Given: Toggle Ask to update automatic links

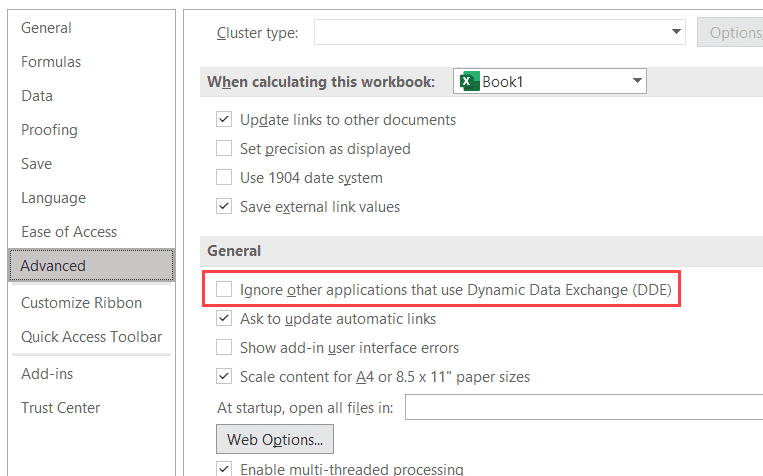Looking at the screenshot, I should click(x=224, y=319).
